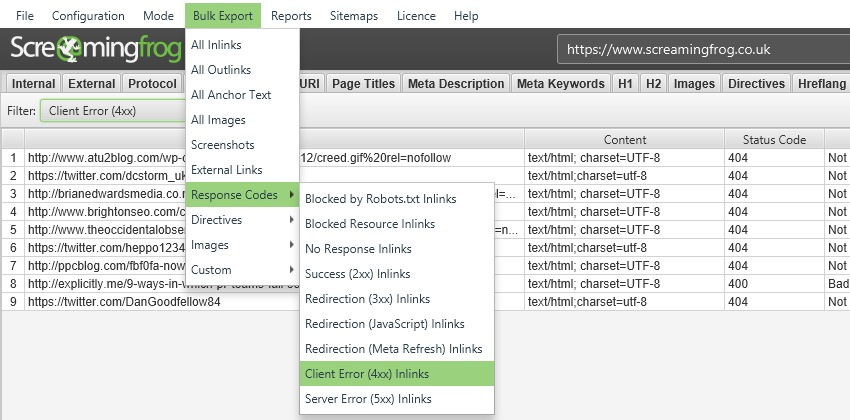The height and width of the screenshot is (420, 850).
Task: Switch to the External tab
Action: 92,83
